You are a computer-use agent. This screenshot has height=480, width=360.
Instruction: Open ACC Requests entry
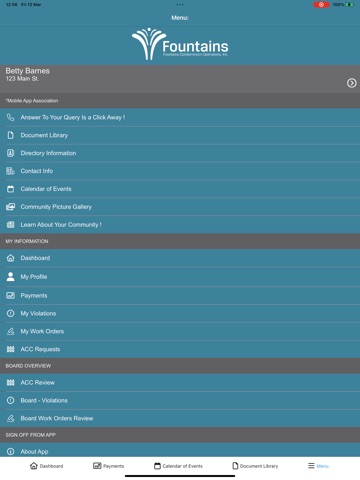(180, 349)
